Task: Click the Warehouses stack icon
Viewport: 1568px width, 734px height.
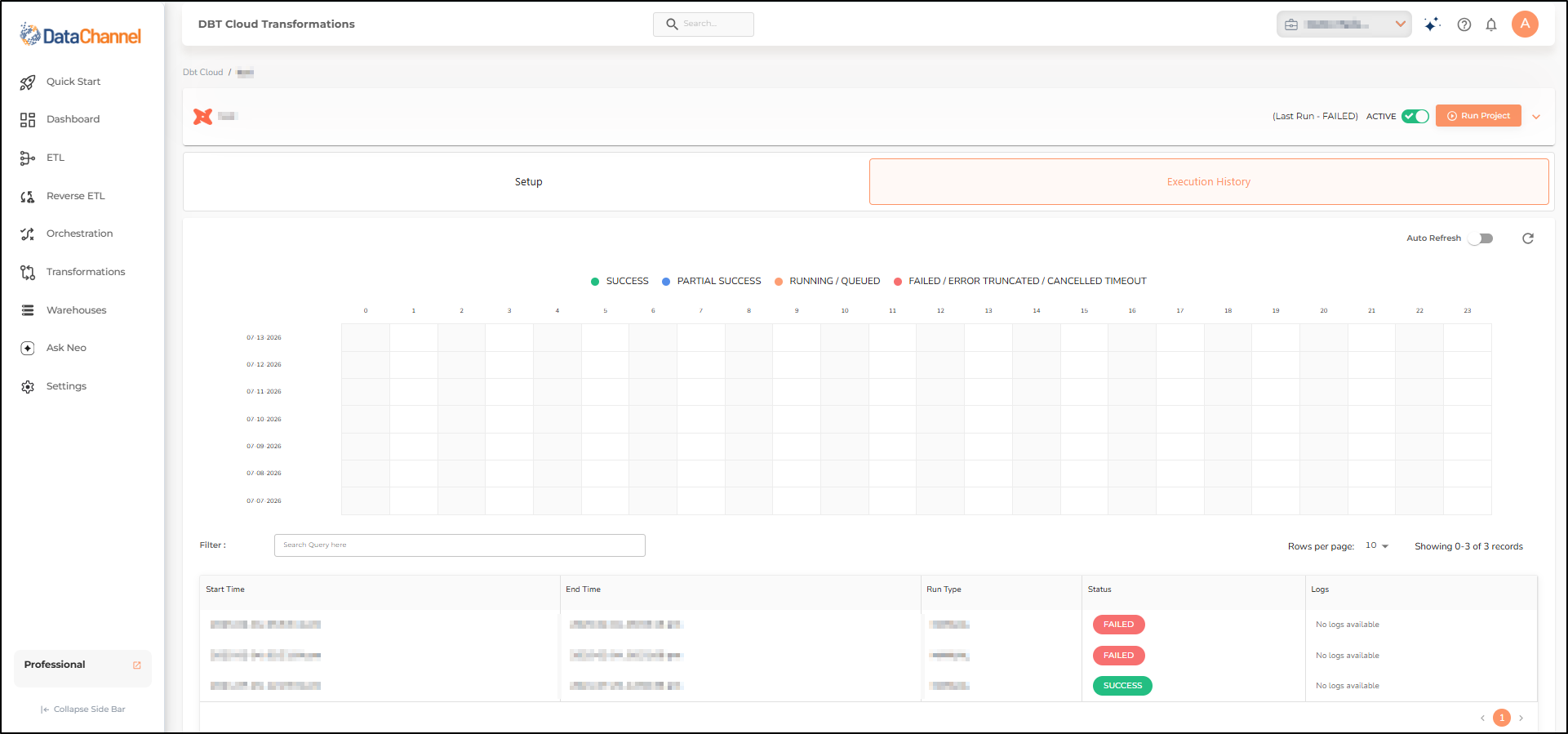Action: click(x=28, y=310)
